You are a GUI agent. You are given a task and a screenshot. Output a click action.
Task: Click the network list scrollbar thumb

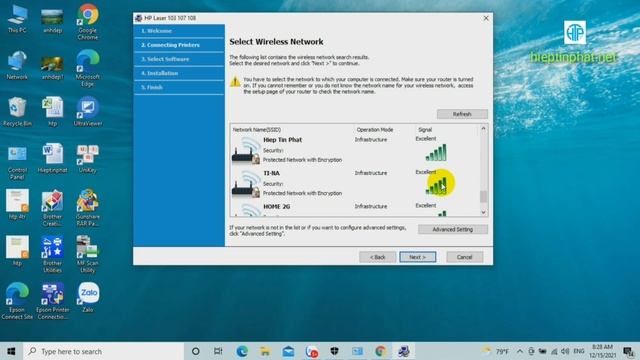point(484,196)
